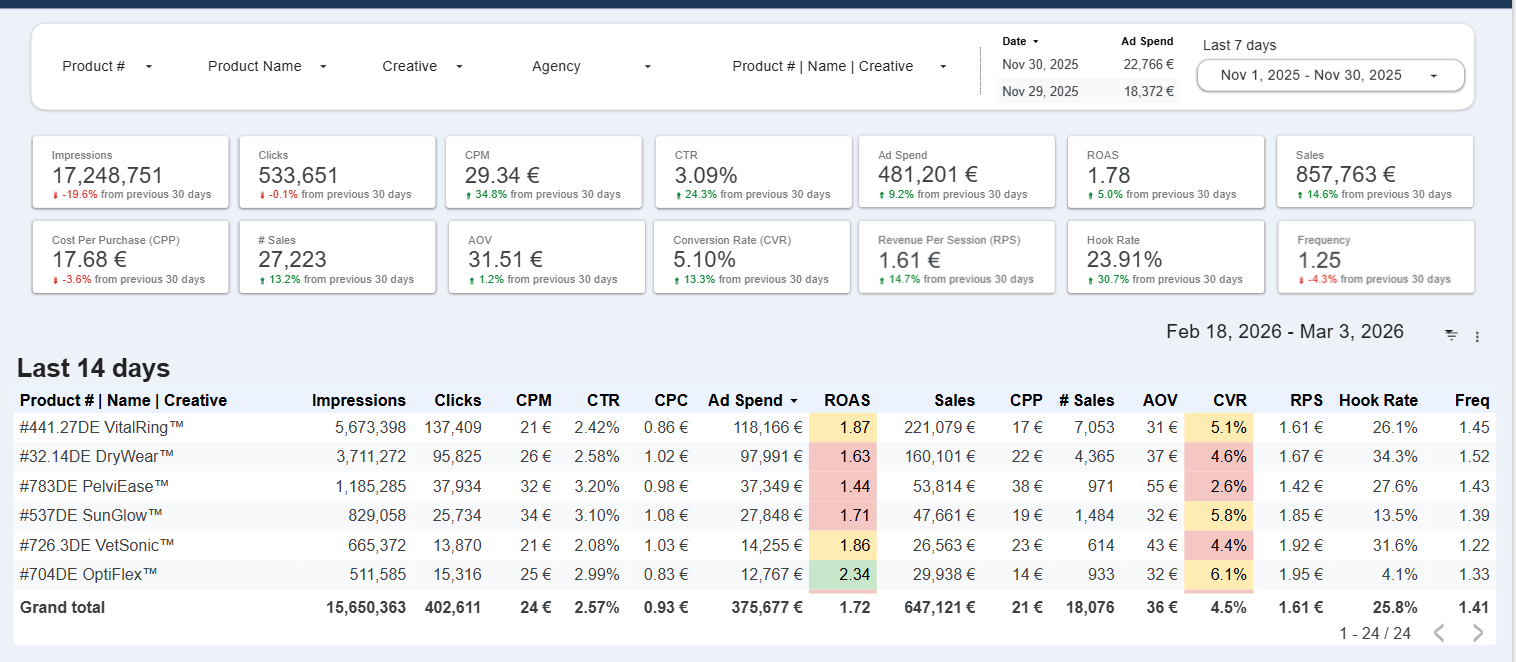
Task: Open the three-dot more options menu
Action: [x=1477, y=337]
